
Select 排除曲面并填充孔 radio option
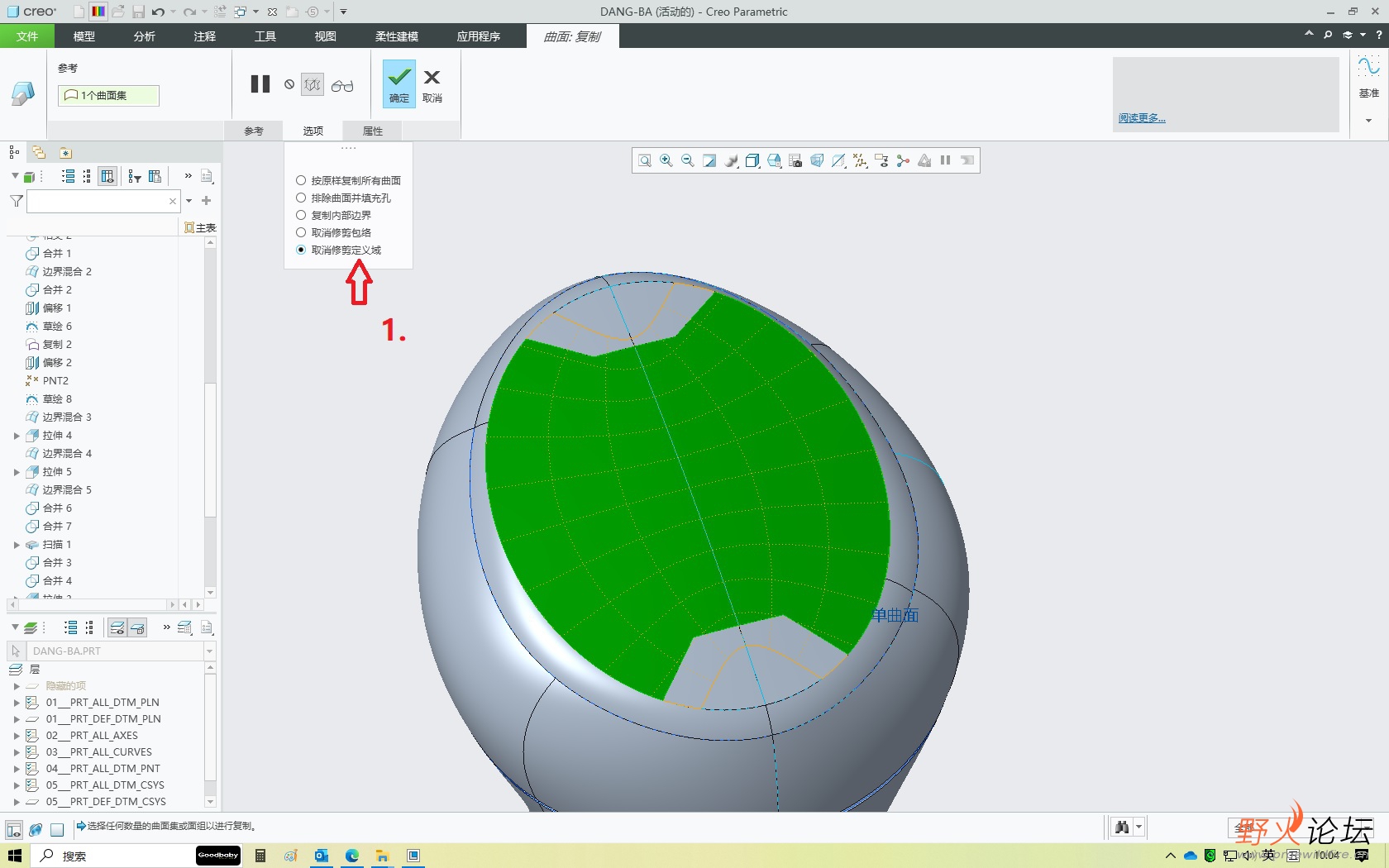[301, 198]
